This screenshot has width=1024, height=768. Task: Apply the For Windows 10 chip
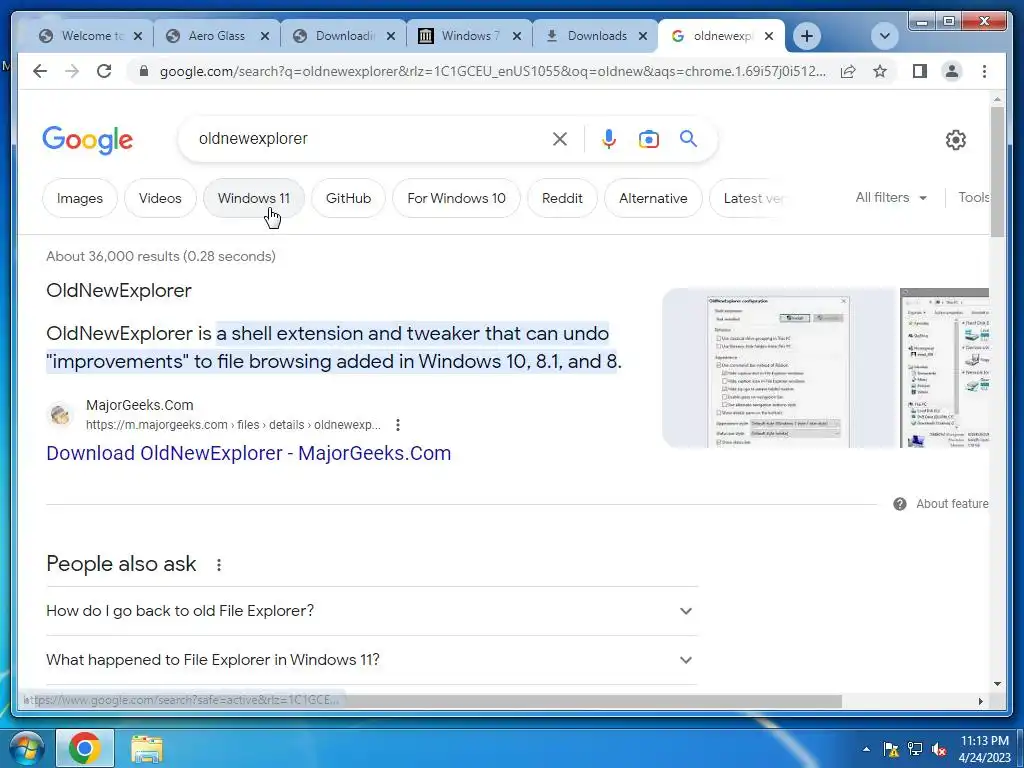point(456,198)
